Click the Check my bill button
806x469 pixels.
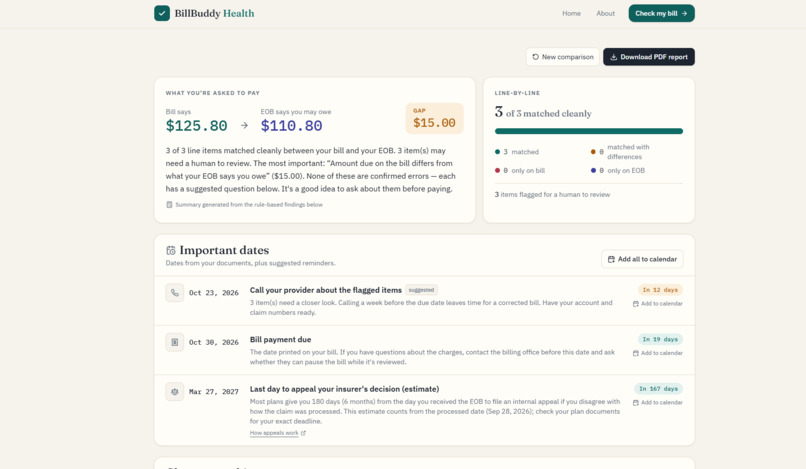[x=661, y=13]
